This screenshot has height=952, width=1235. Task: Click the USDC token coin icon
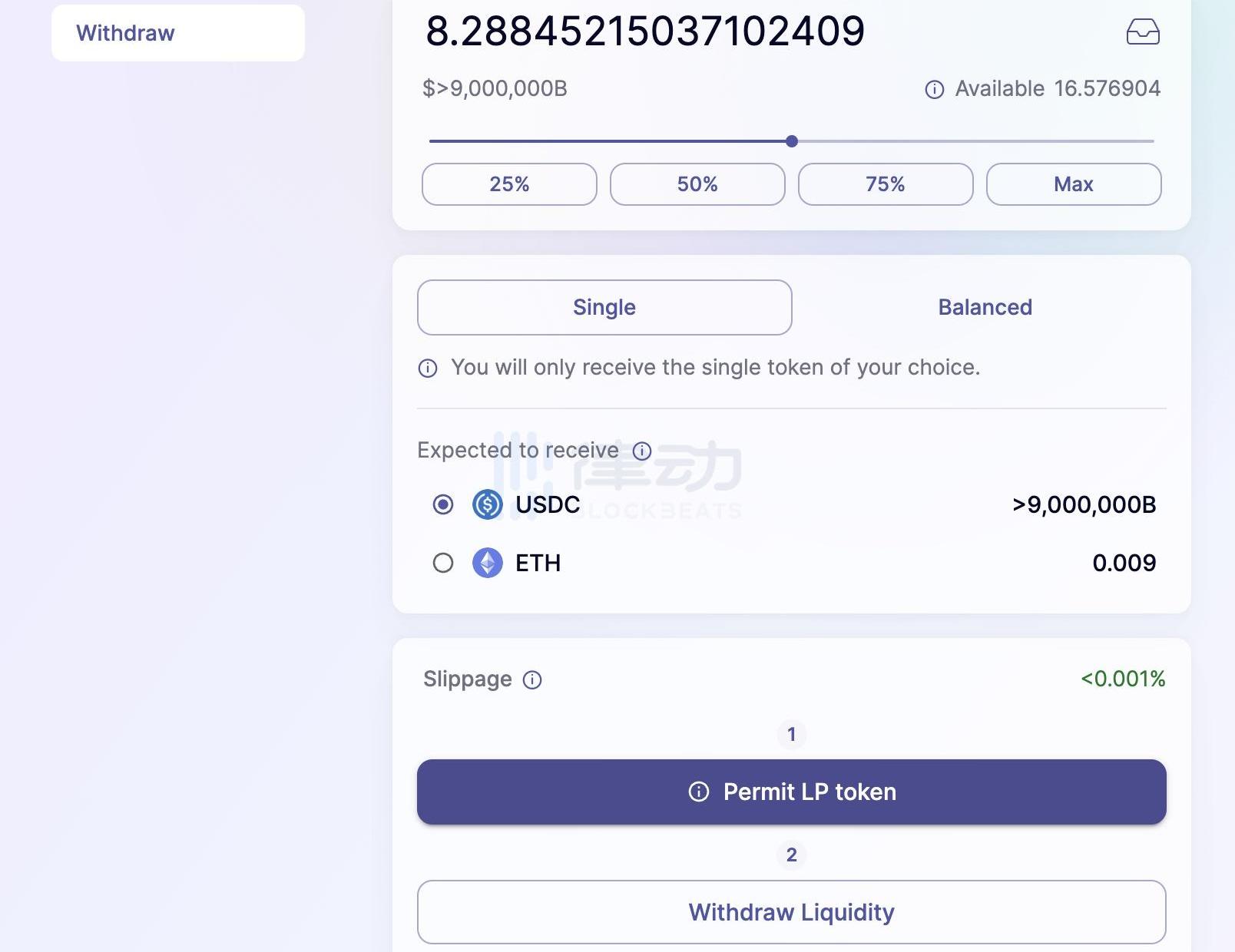487,505
